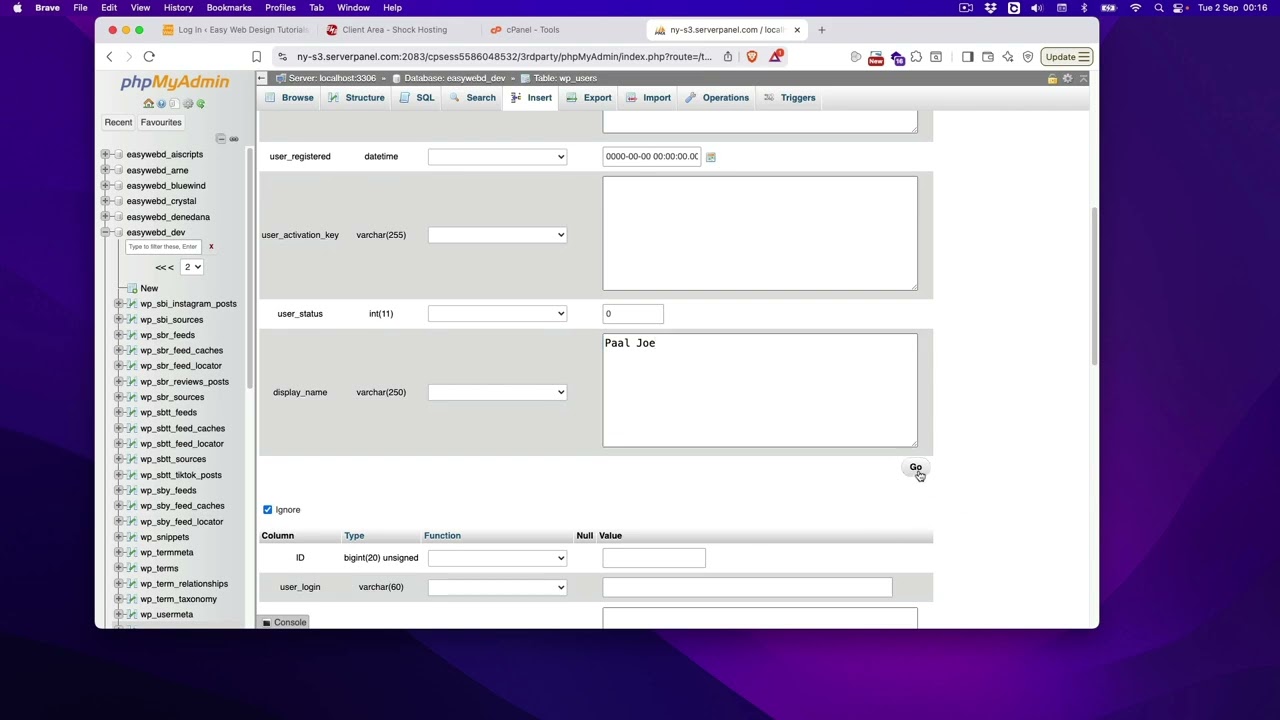The width and height of the screenshot is (1280, 720).
Task: Select page number dropdown in navigation tree
Action: point(192,267)
